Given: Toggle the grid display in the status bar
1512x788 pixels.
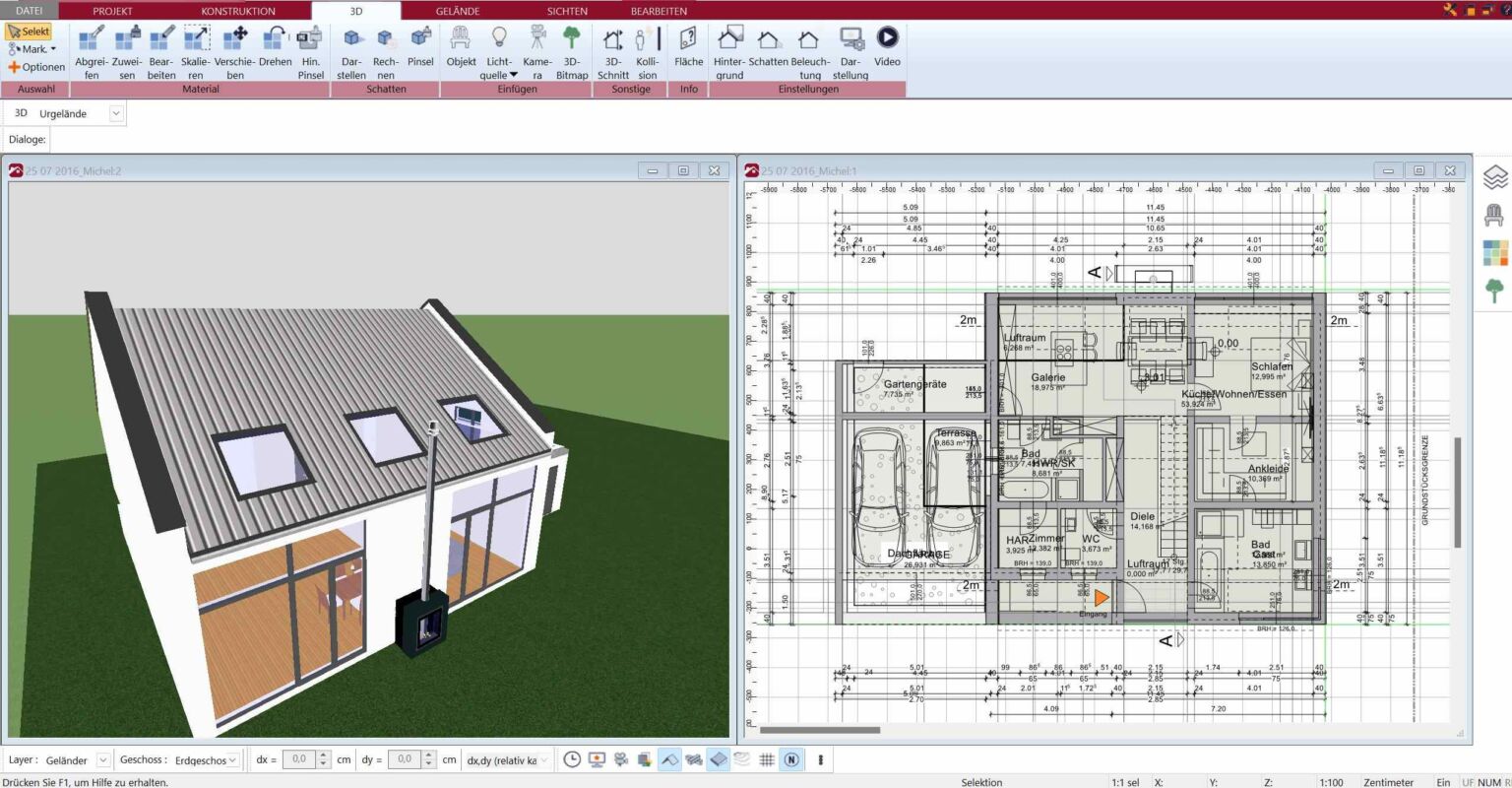Looking at the screenshot, I should (766, 759).
